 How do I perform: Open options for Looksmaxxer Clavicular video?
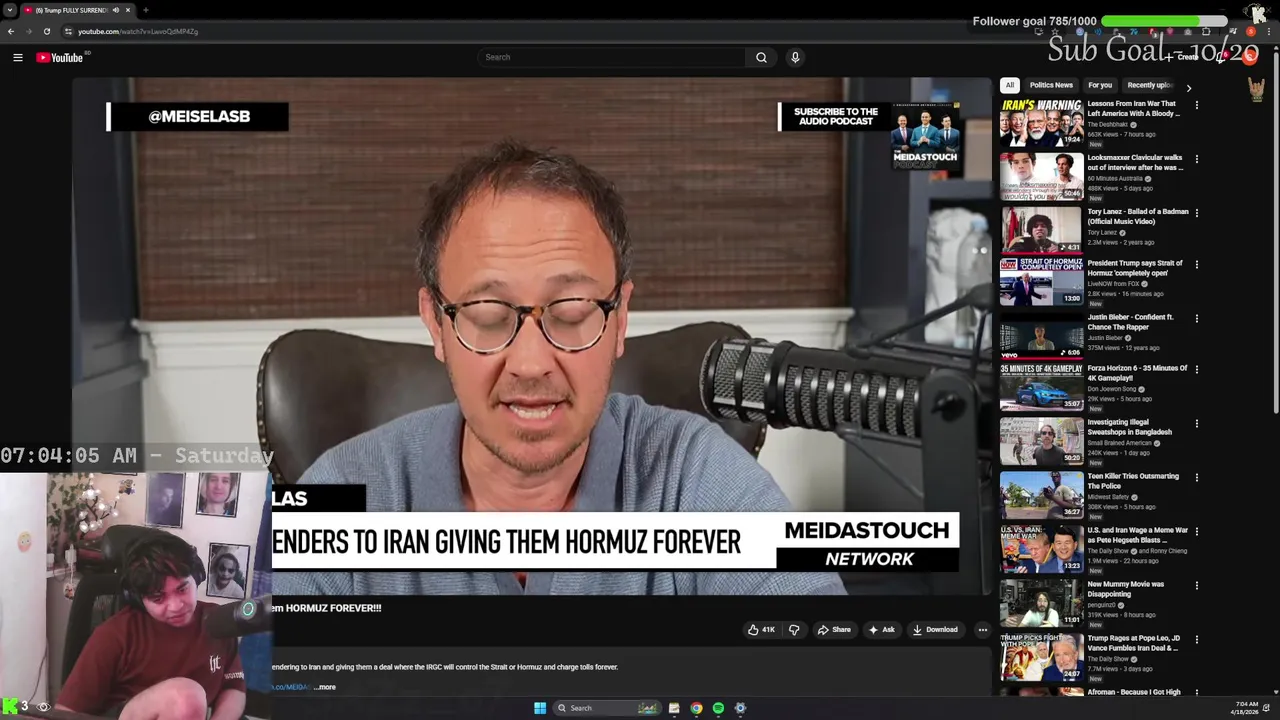[x=1196, y=159]
